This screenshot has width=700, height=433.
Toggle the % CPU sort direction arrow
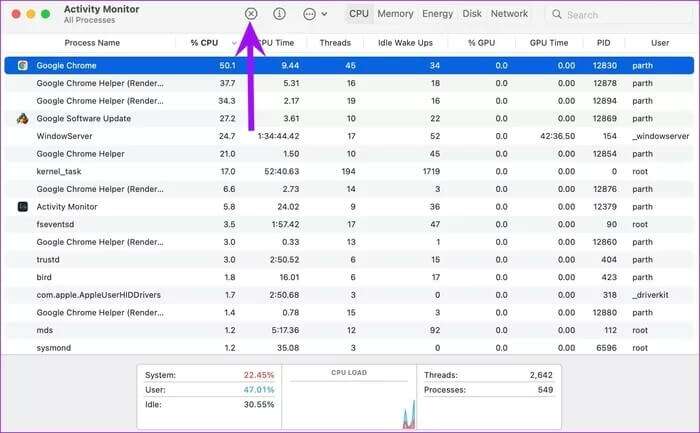pyautogui.click(x=234, y=43)
